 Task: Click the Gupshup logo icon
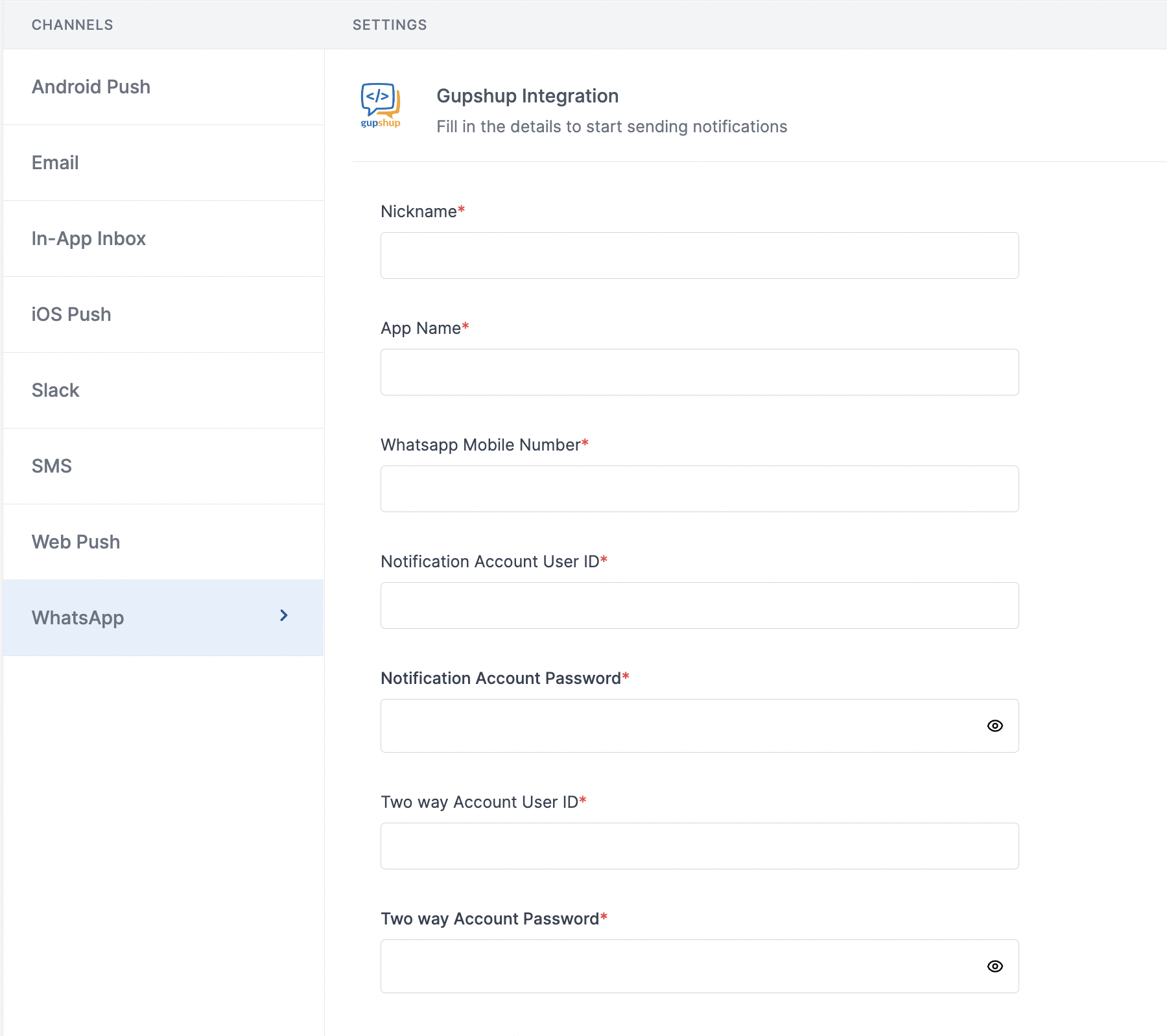(381, 105)
